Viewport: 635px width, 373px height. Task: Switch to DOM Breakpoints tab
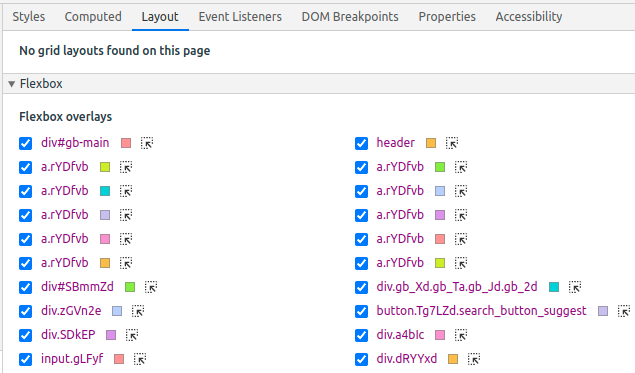click(x=350, y=17)
